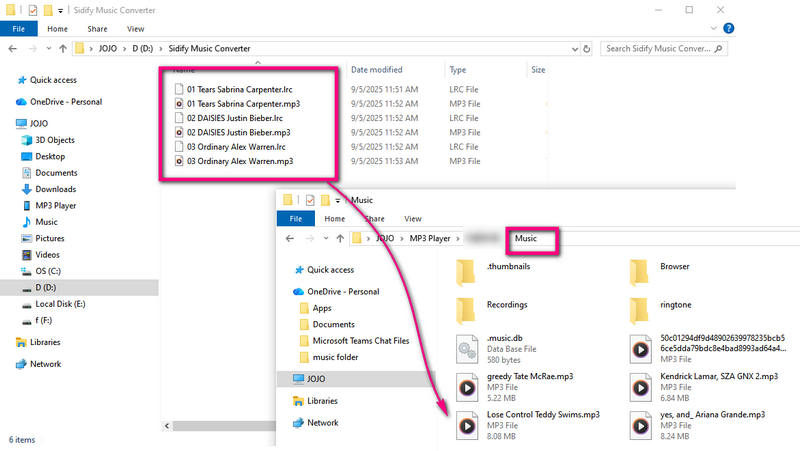The width and height of the screenshot is (800, 451).
Task: Open Local Disk (E:) in sidebar
Action: [x=60, y=304]
